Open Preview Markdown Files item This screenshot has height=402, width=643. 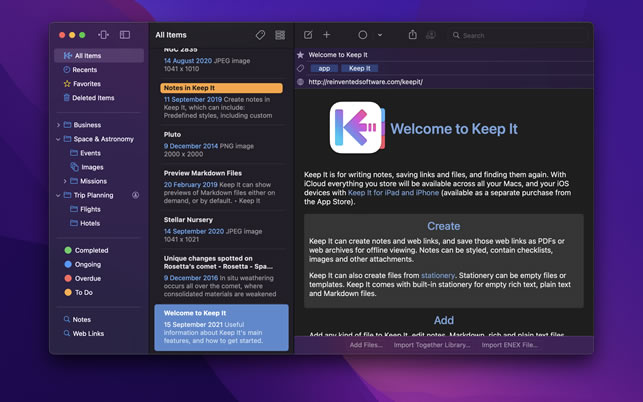(221, 187)
